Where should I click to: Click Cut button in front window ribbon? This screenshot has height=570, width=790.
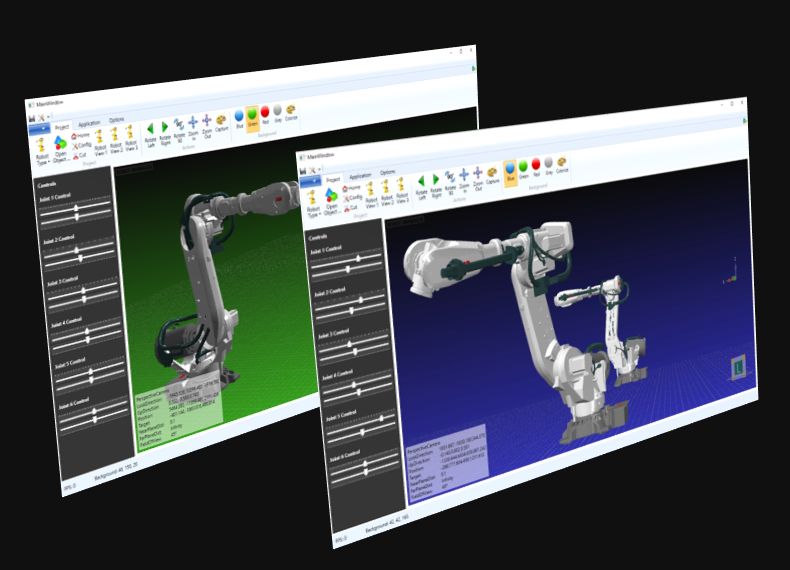click(x=347, y=208)
